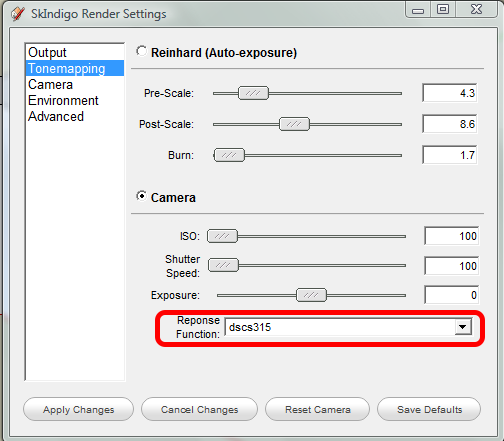This screenshot has height=441, width=504.
Task: Click the SkIndigo pencil icon in title bar
Action: point(17,14)
